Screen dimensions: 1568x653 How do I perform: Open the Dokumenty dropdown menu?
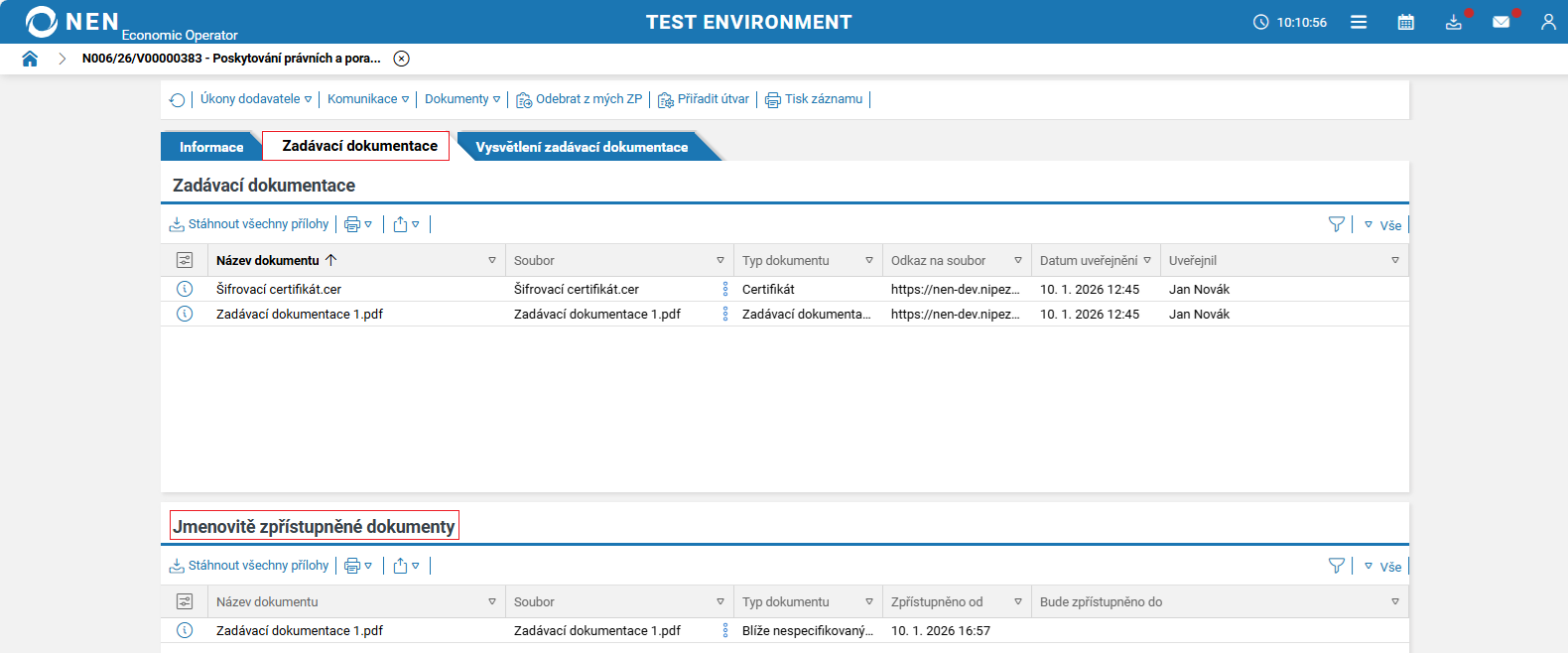point(462,99)
